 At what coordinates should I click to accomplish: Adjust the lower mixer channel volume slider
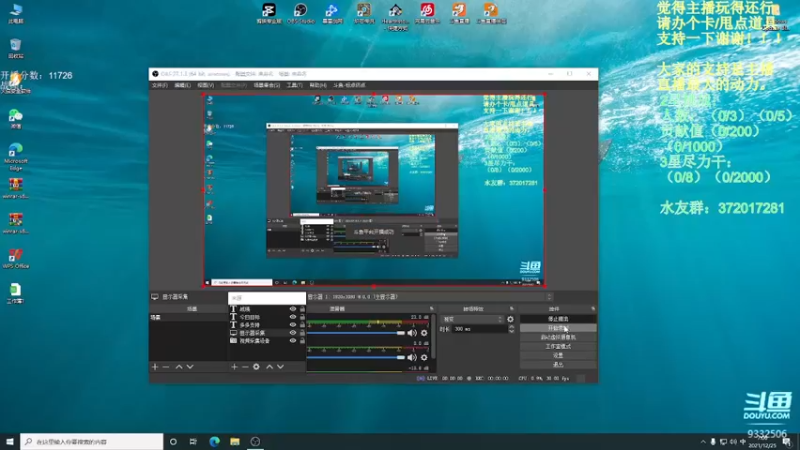(356, 358)
